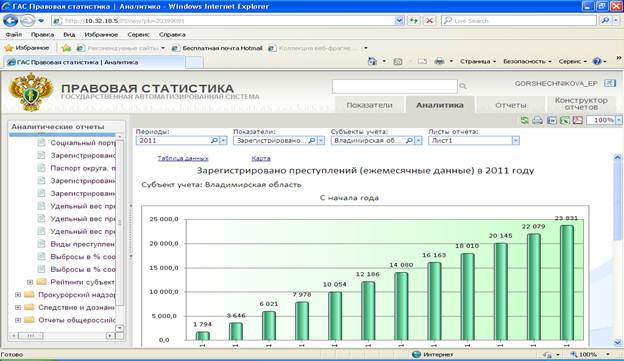Viewport: 624px width, 361px height.
Task: Select the ГАС Правовая статистика browser tab
Action: (x=94, y=62)
